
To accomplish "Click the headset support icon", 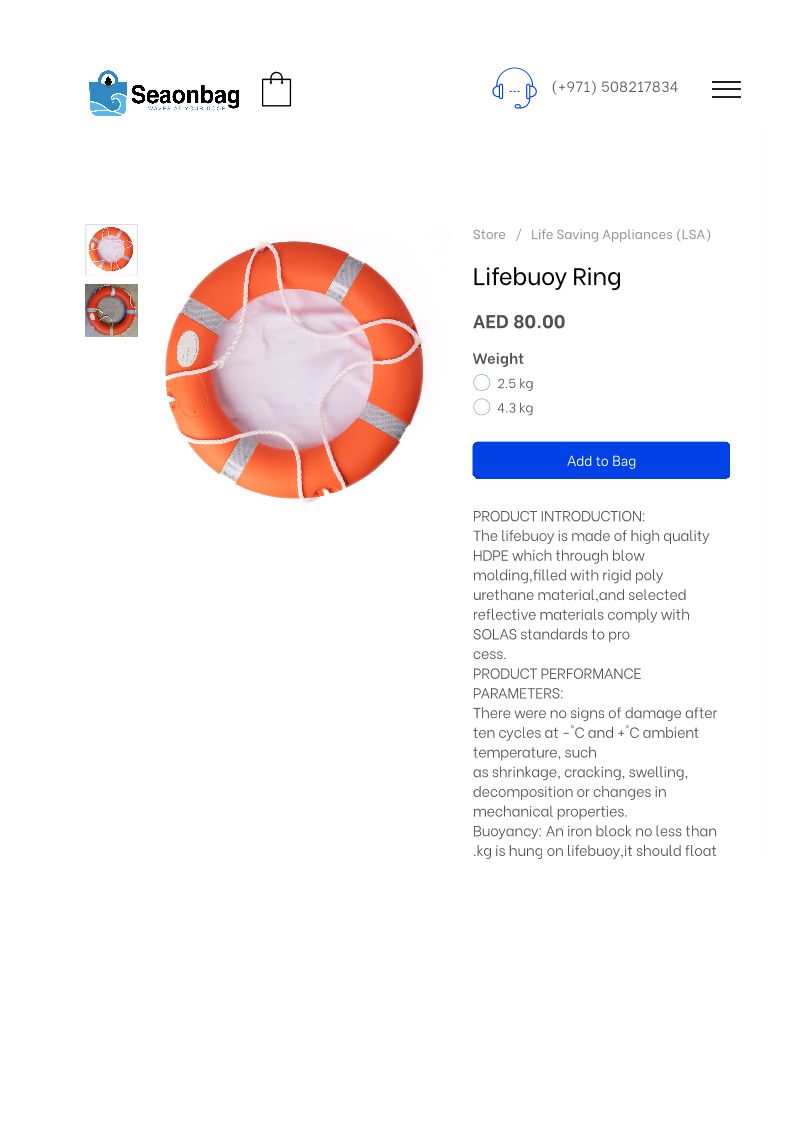I will coord(514,88).
